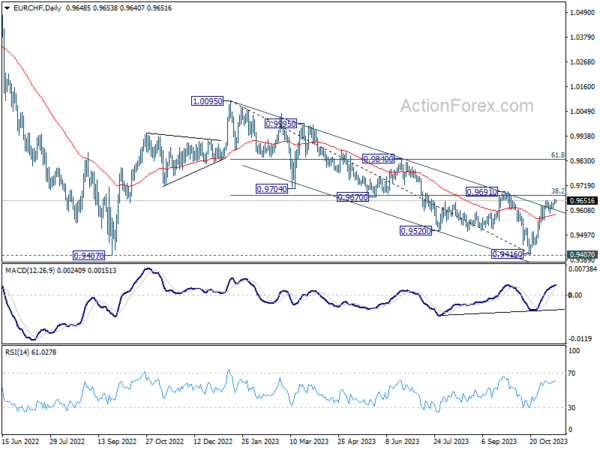Viewport: 600px width, 450px height.
Task: Click the 1.00490 price axis value
Action: (x=582, y=111)
